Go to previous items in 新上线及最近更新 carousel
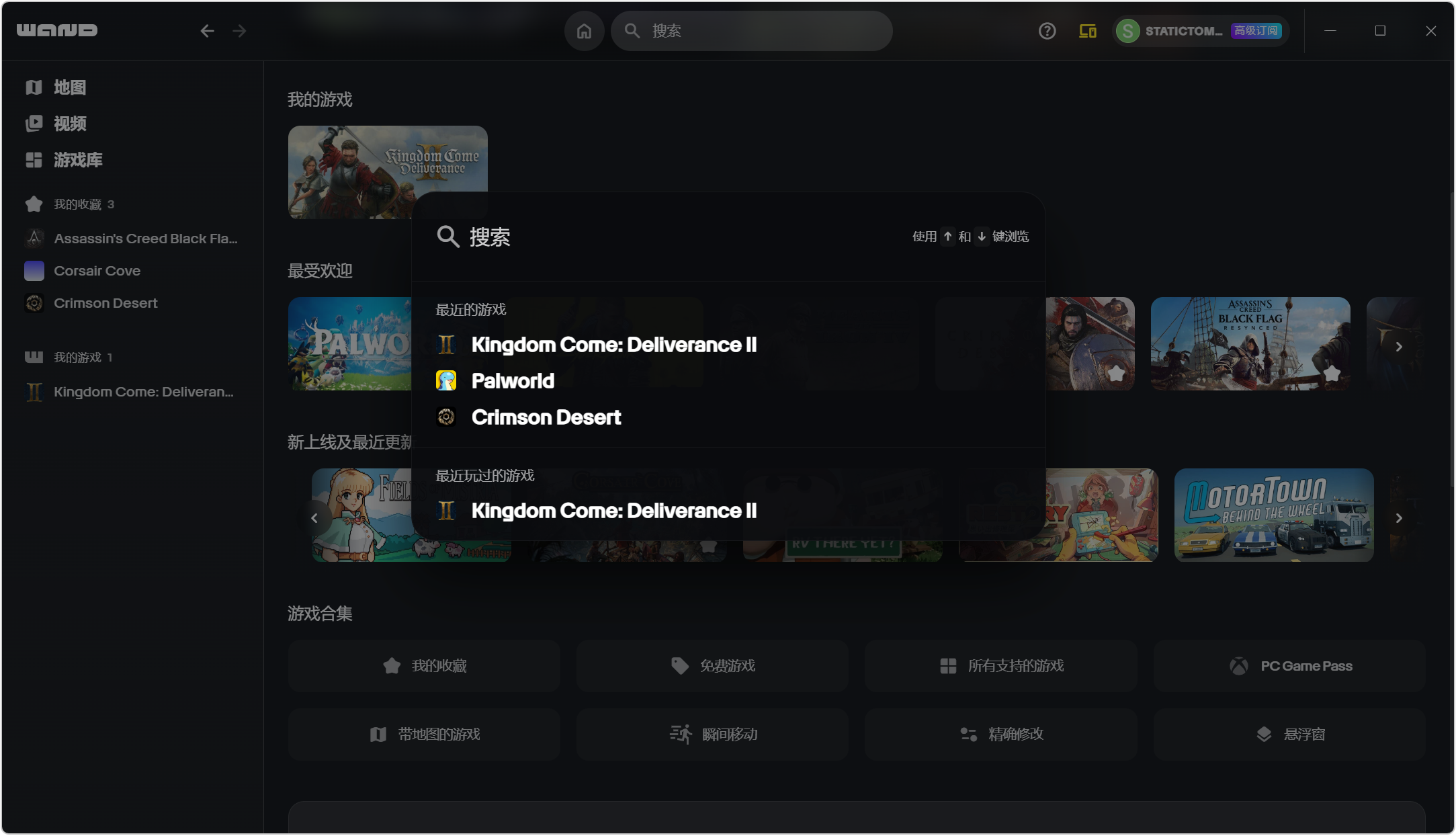Screen dimensions: 1456x836 click(x=314, y=518)
